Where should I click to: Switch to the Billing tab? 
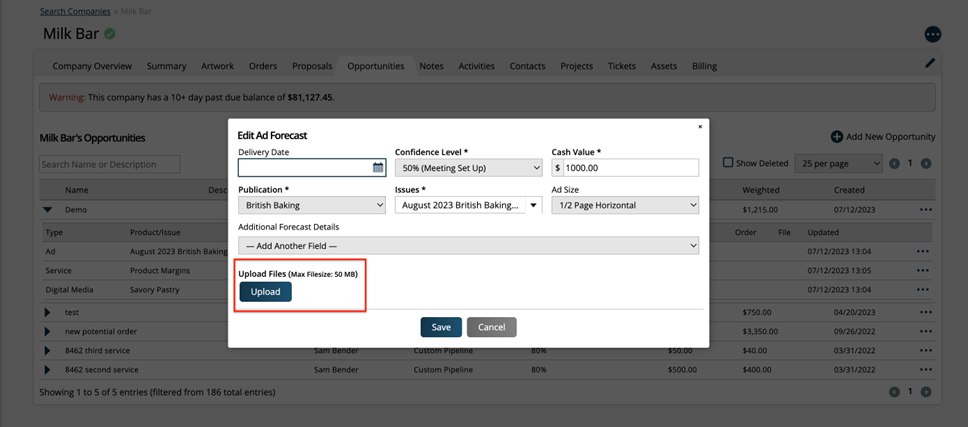[704, 66]
